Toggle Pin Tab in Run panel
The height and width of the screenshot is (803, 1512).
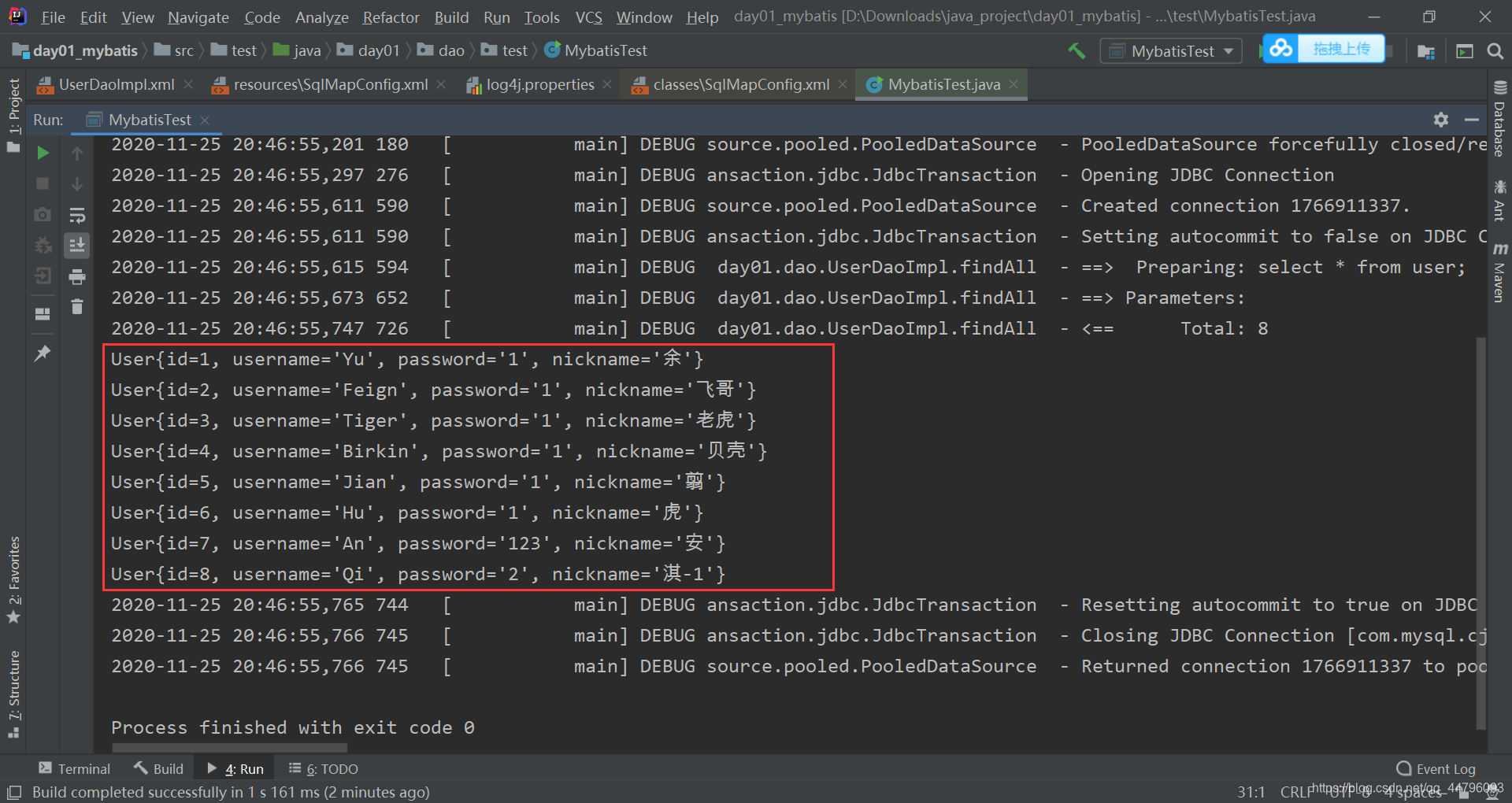pyautogui.click(x=43, y=353)
